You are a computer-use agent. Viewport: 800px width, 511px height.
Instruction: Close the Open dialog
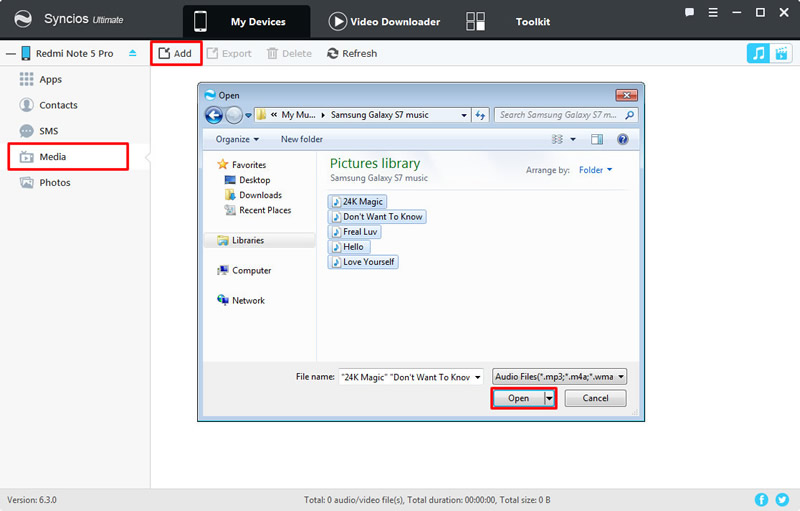point(627,95)
